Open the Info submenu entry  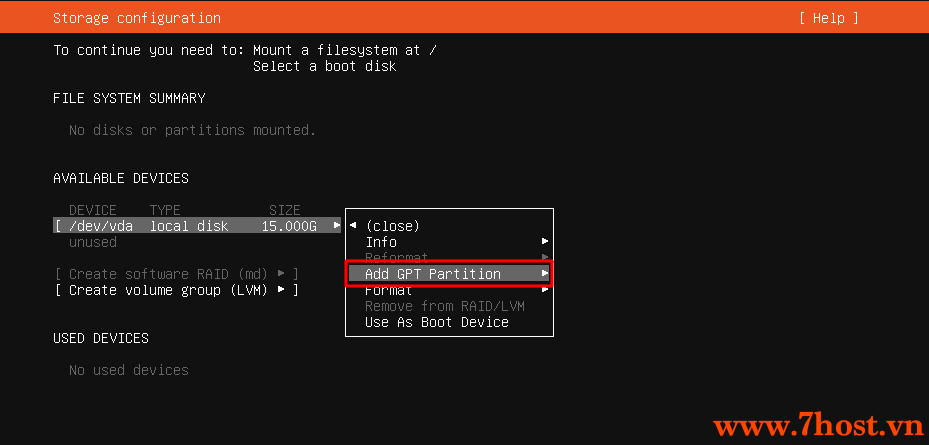pyautogui.click(x=381, y=242)
